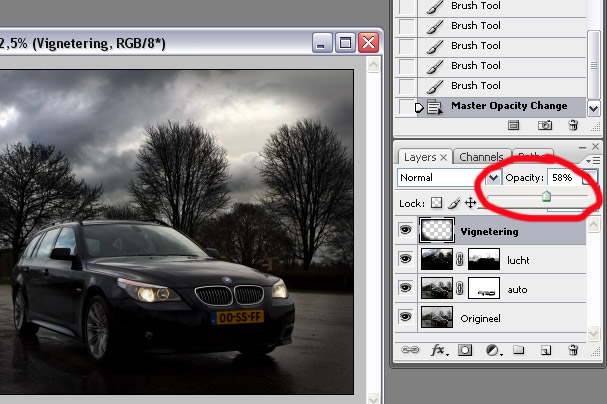Click the blend mode dropdown arrow
The width and height of the screenshot is (607, 404).
pos(494,178)
